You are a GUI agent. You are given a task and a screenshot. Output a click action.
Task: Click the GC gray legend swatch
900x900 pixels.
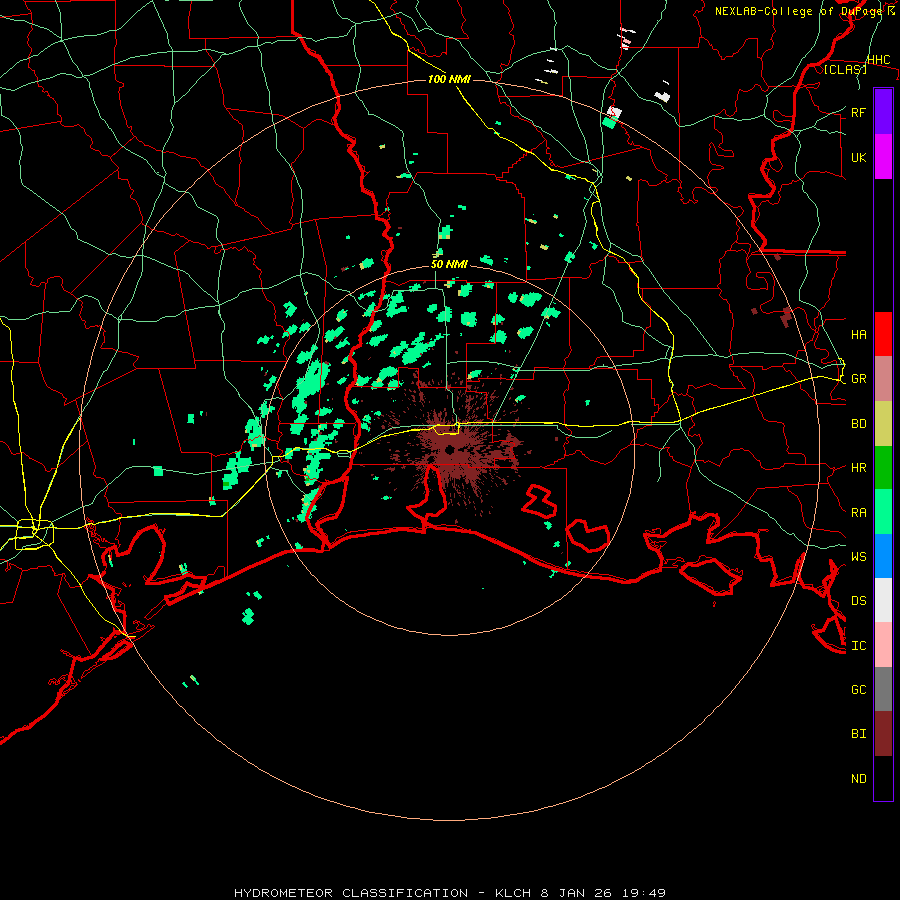883,689
